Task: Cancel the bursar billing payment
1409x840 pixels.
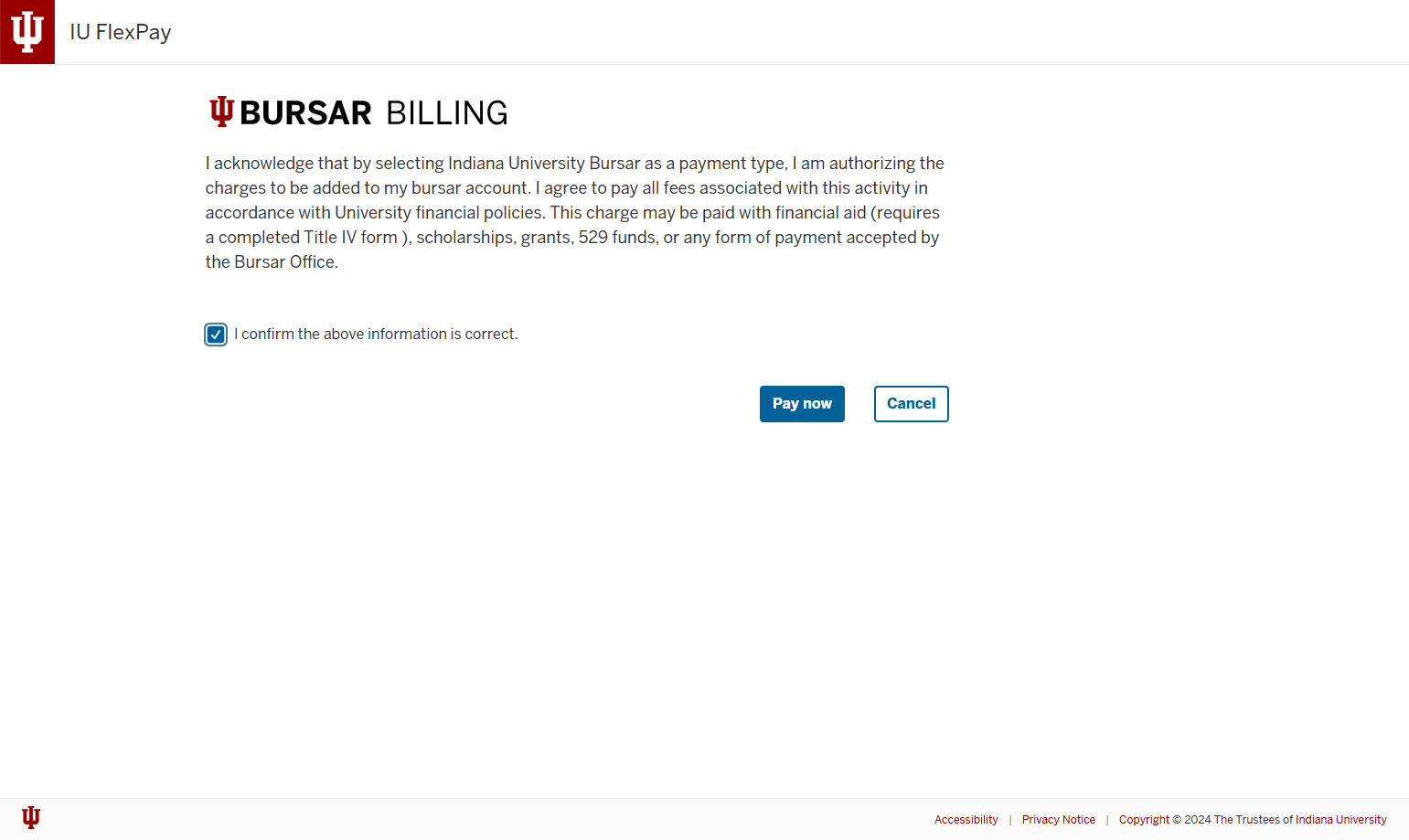Action: (x=911, y=404)
